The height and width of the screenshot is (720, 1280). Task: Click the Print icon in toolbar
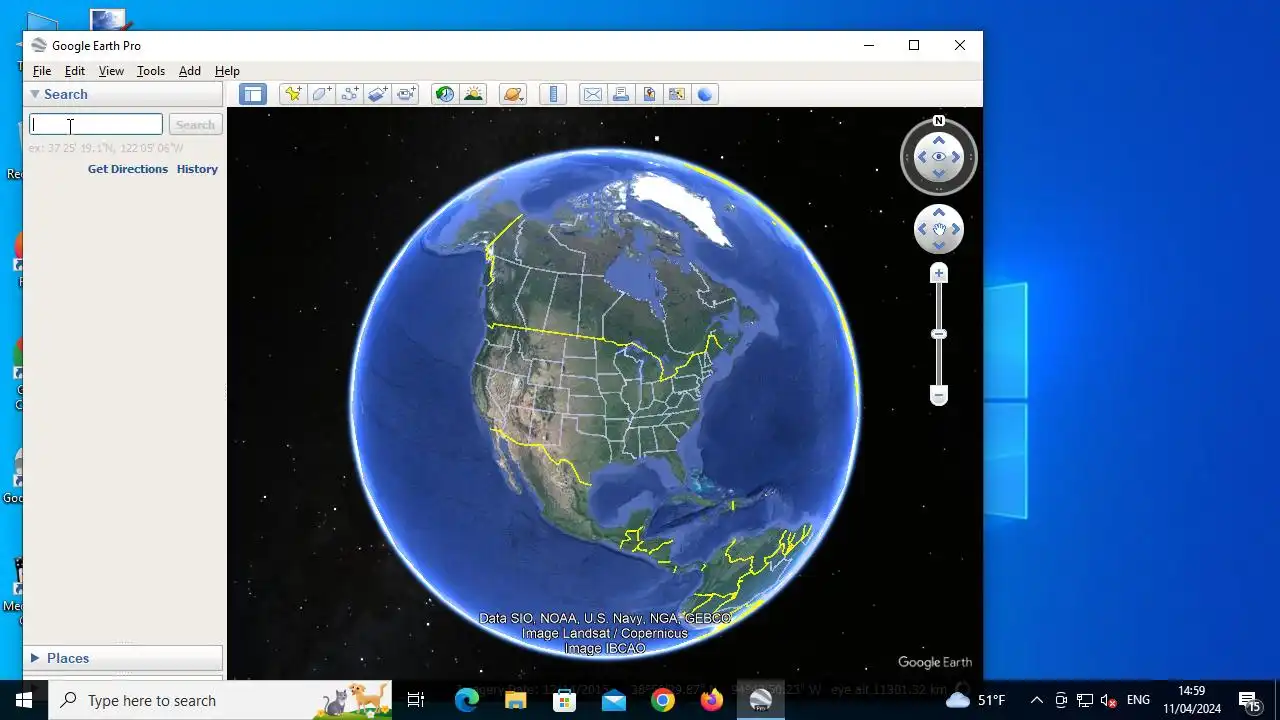click(621, 94)
